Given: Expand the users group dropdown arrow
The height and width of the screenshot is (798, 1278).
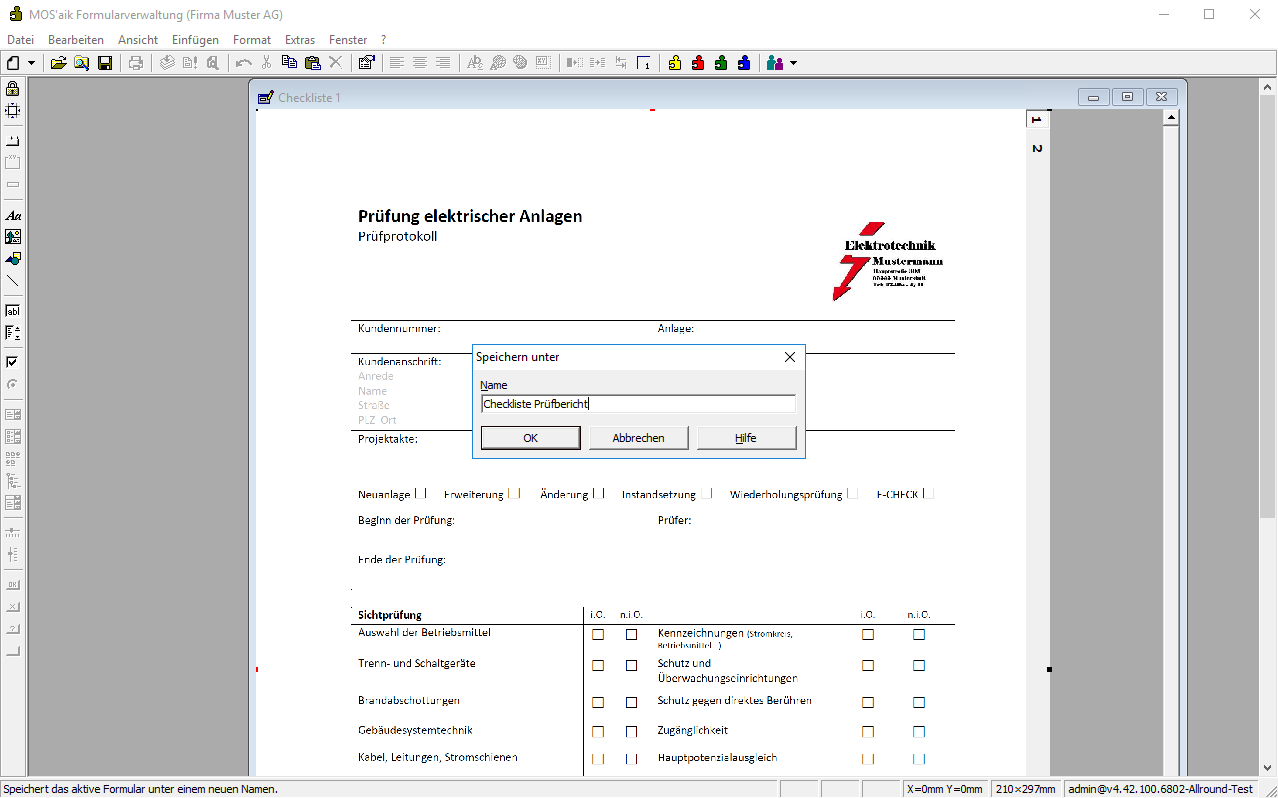Looking at the screenshot, I should pyautogui.click(x=794, y=63).
